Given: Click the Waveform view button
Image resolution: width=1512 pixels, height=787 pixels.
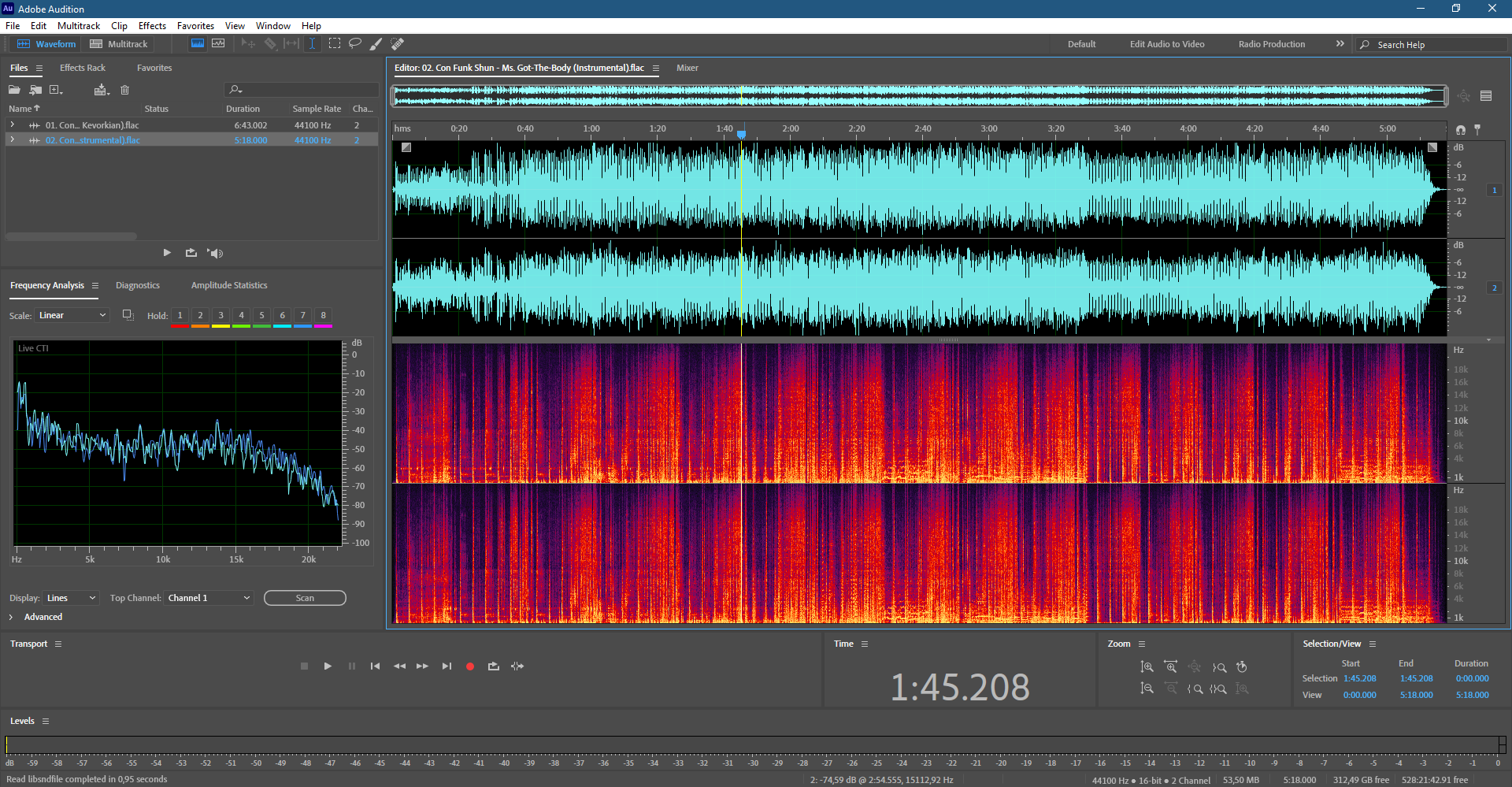Looking at the screenshot, I should click(x=46, y=44).
